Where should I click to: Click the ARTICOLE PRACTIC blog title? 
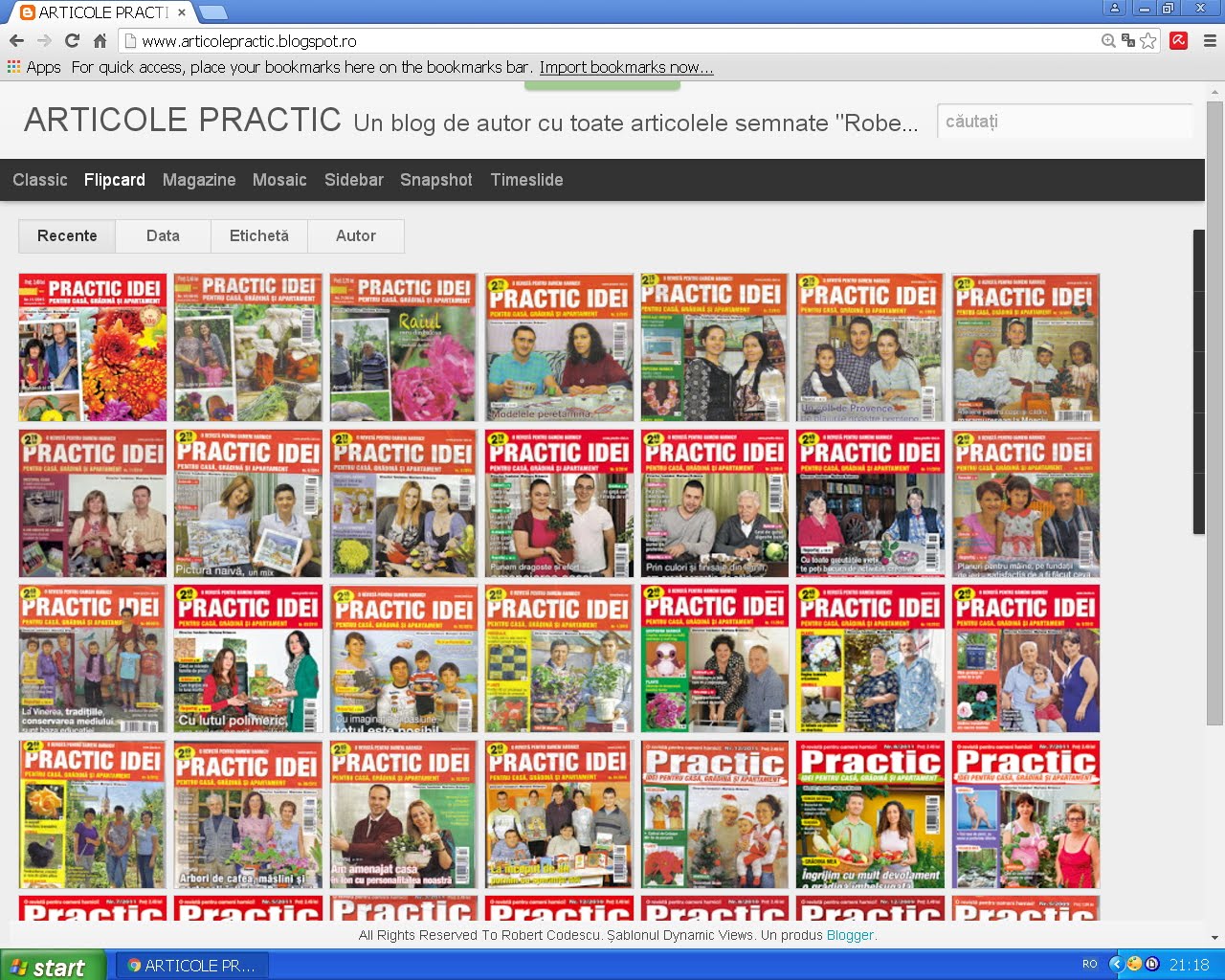click(x=183, y=120)
